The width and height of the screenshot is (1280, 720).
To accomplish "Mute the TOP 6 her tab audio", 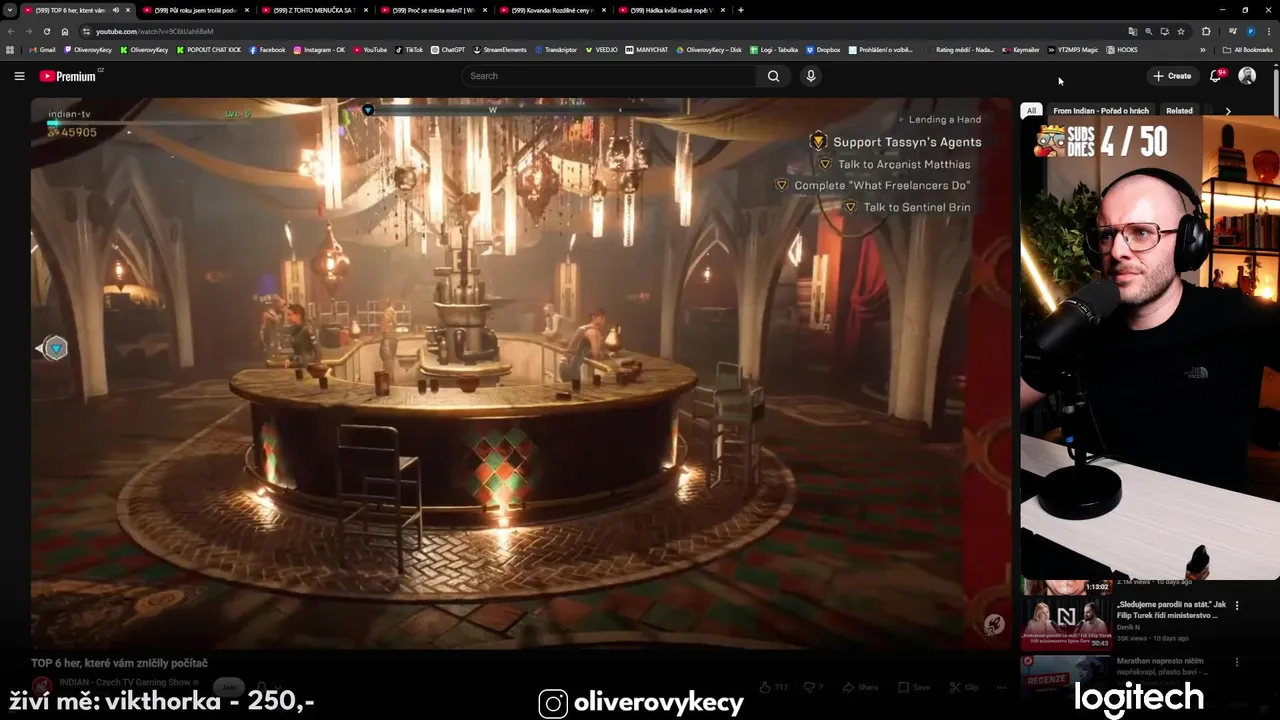I will (116, 10).
